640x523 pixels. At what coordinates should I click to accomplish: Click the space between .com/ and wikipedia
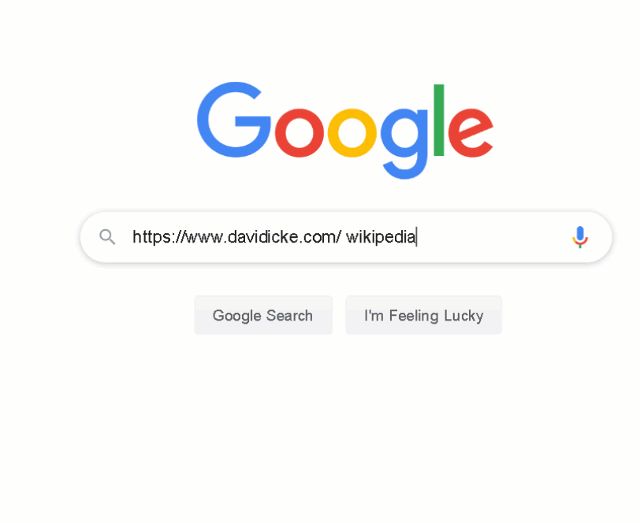(344, 237)
